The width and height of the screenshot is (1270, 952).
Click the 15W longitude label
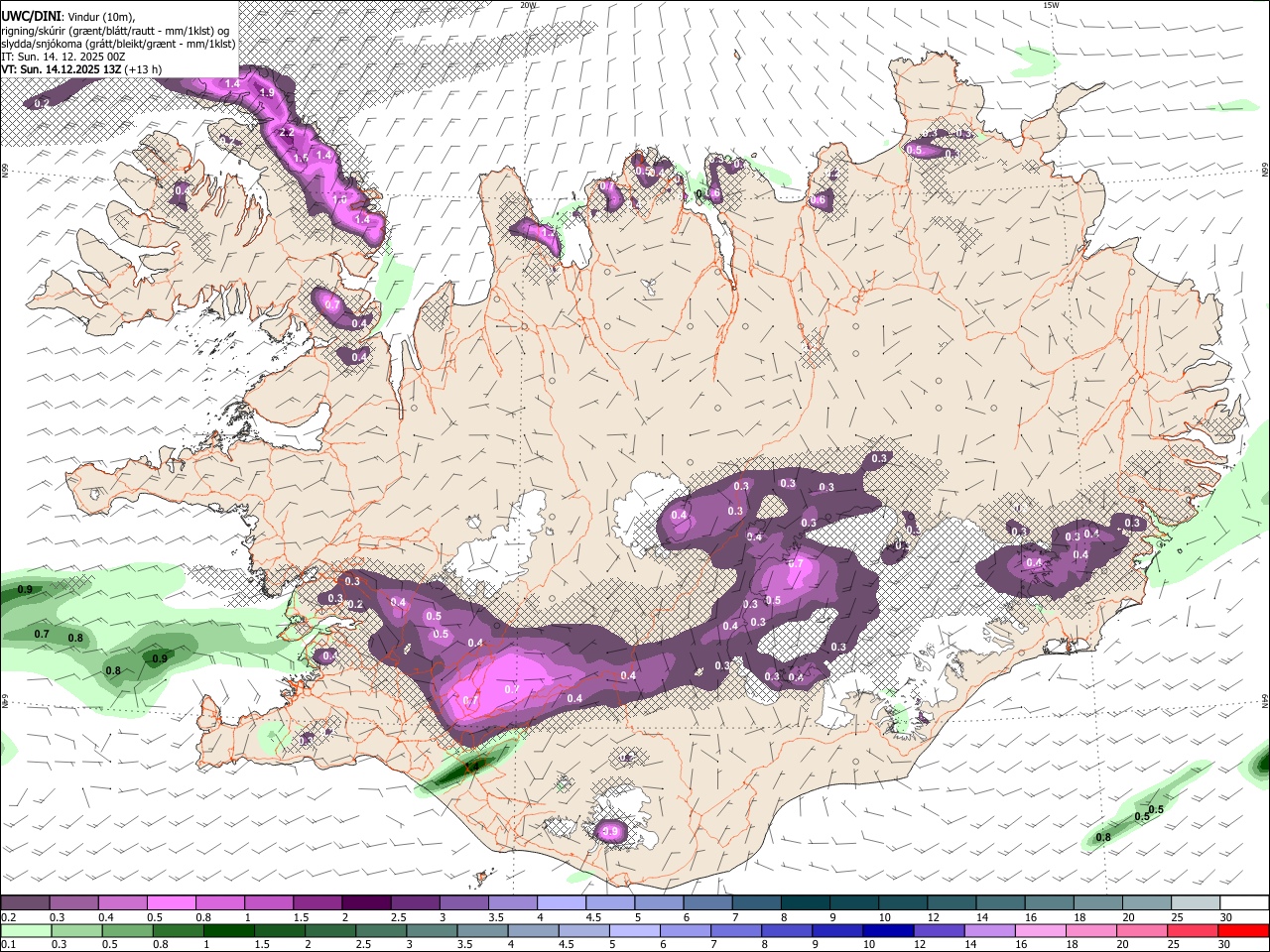tap(1052, 5)
